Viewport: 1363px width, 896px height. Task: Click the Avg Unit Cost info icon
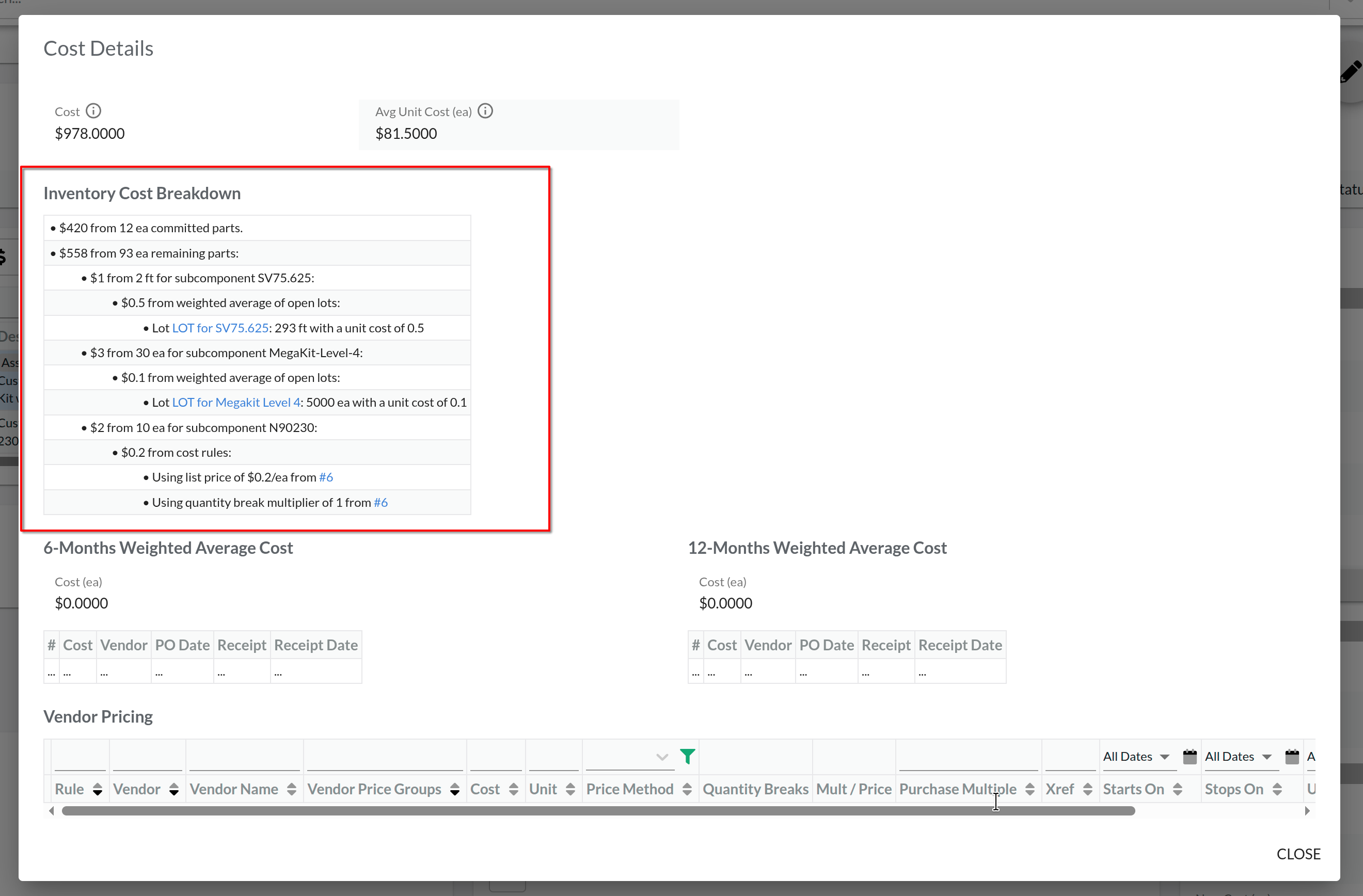485,110
